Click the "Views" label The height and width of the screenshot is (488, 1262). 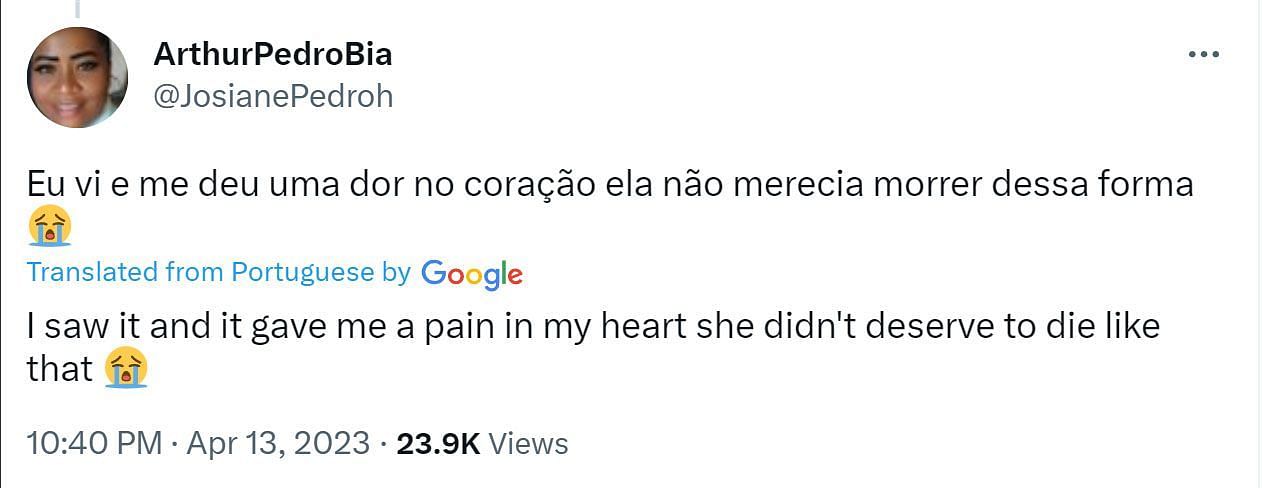[529, 443]
